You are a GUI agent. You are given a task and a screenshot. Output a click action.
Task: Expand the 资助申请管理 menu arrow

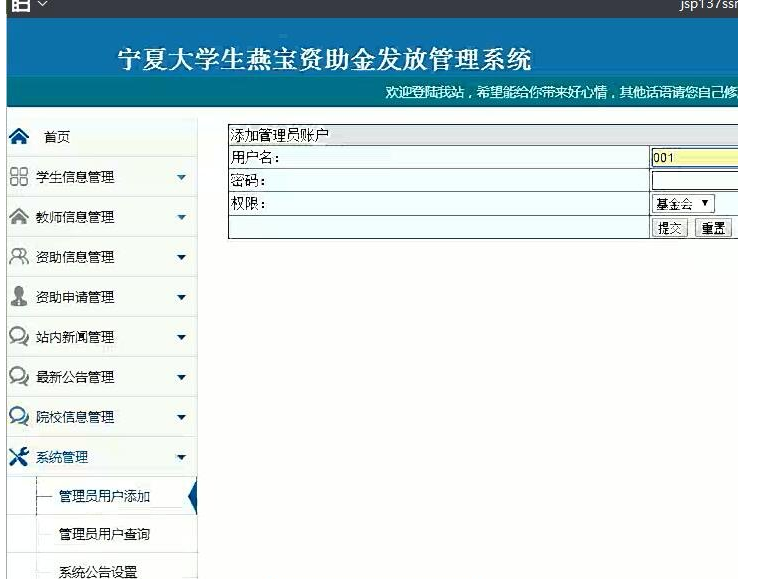tap(182, 297)
